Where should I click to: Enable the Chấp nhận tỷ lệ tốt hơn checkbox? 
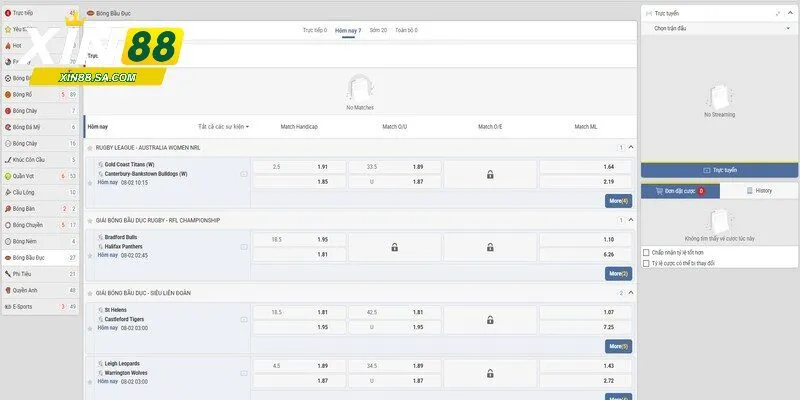[645, 253]
